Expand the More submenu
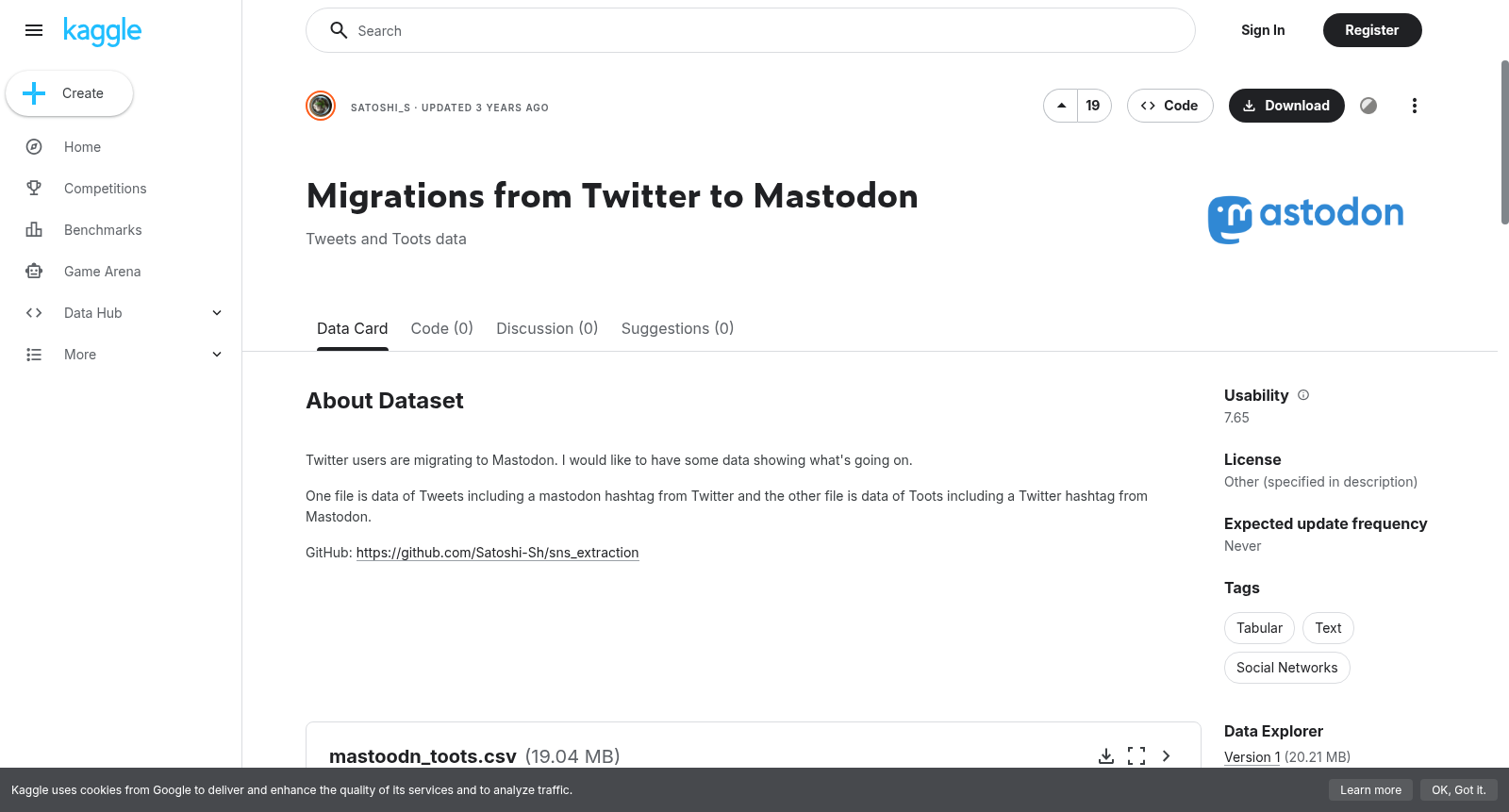 click(x=217, y=355)
